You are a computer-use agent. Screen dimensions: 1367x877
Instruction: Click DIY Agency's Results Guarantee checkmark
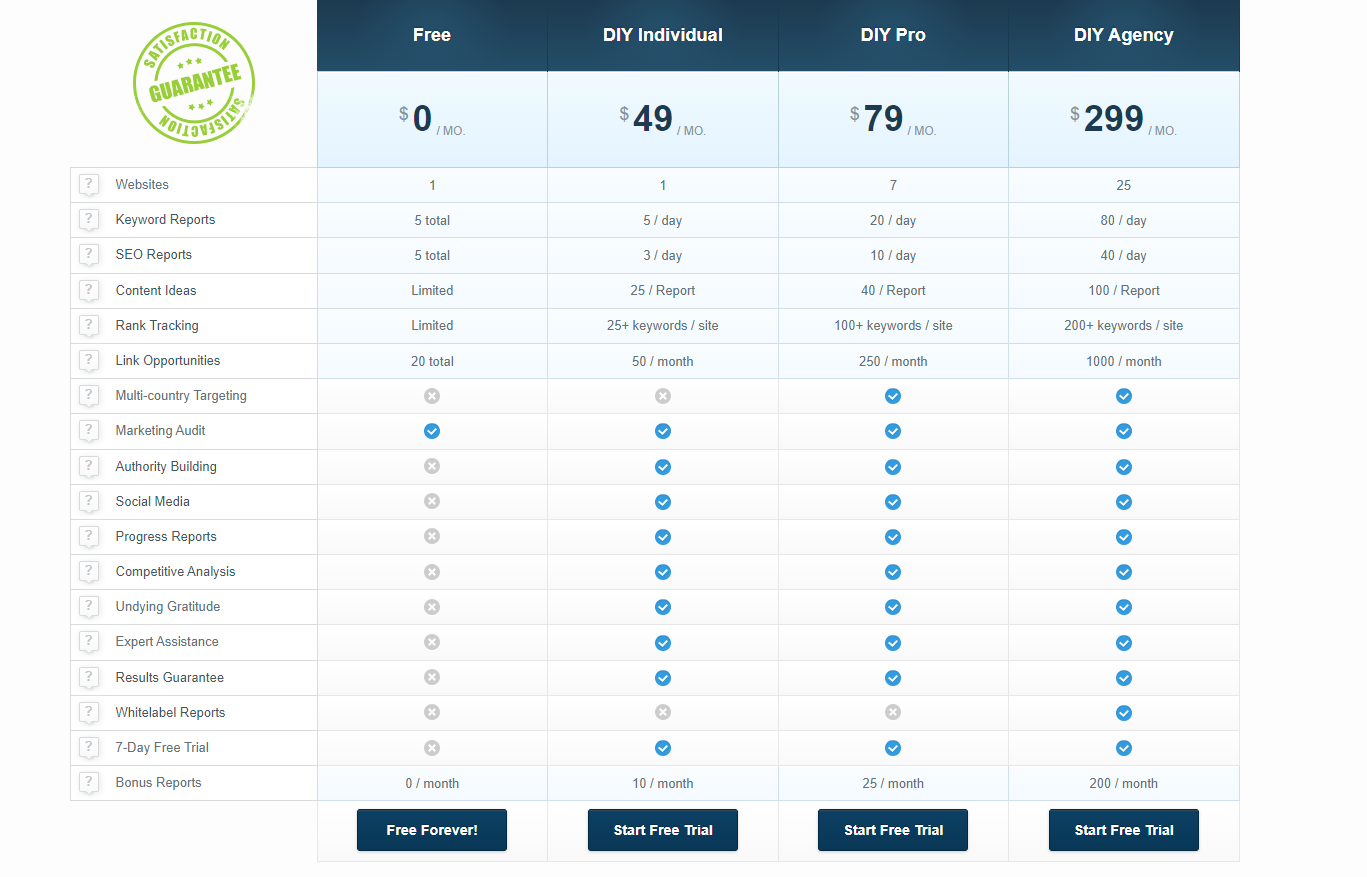[1124, 678]
